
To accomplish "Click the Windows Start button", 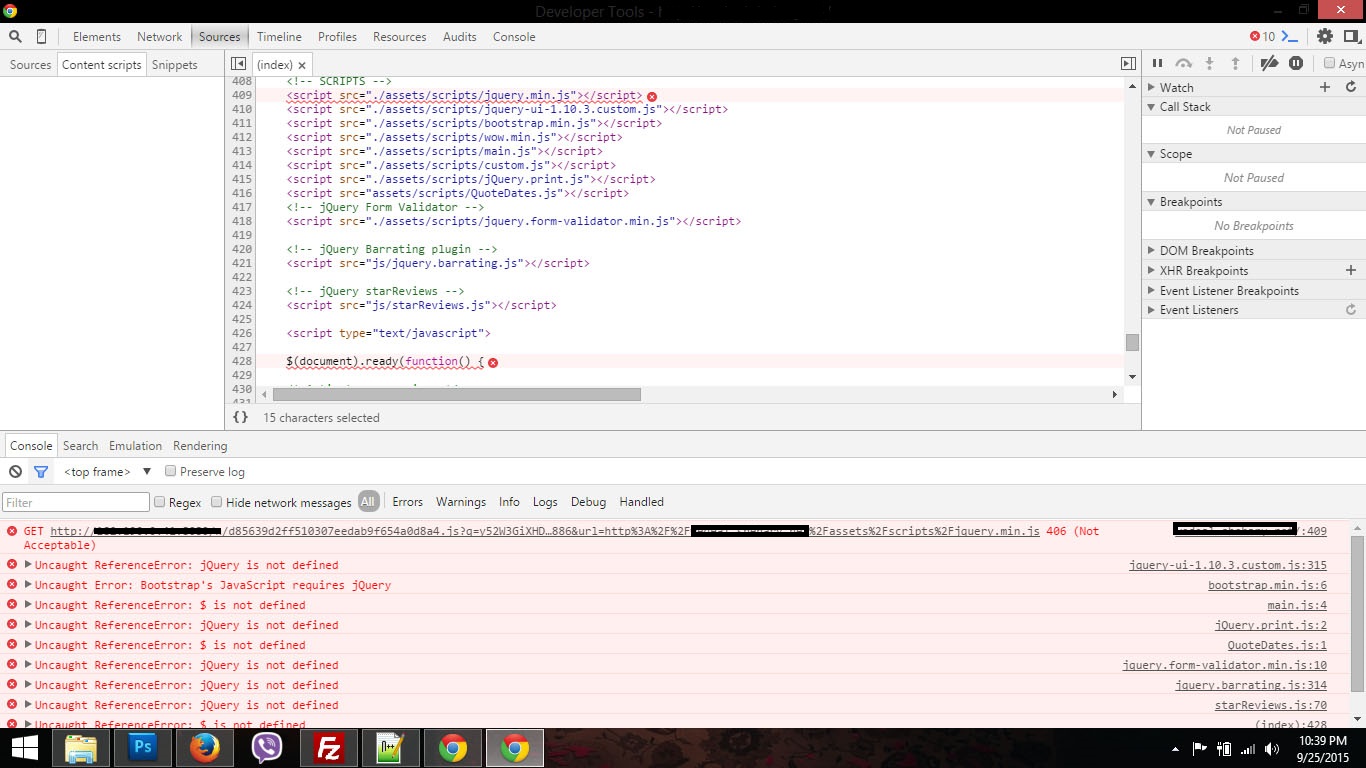I will [24, 748].
